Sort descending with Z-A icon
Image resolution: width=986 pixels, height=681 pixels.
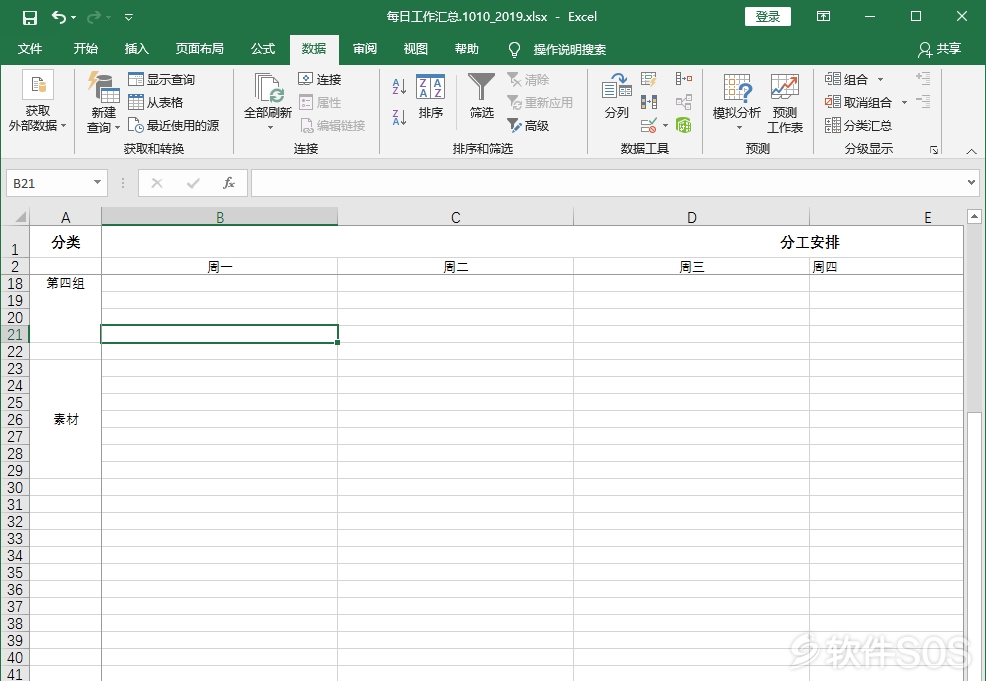399,117
